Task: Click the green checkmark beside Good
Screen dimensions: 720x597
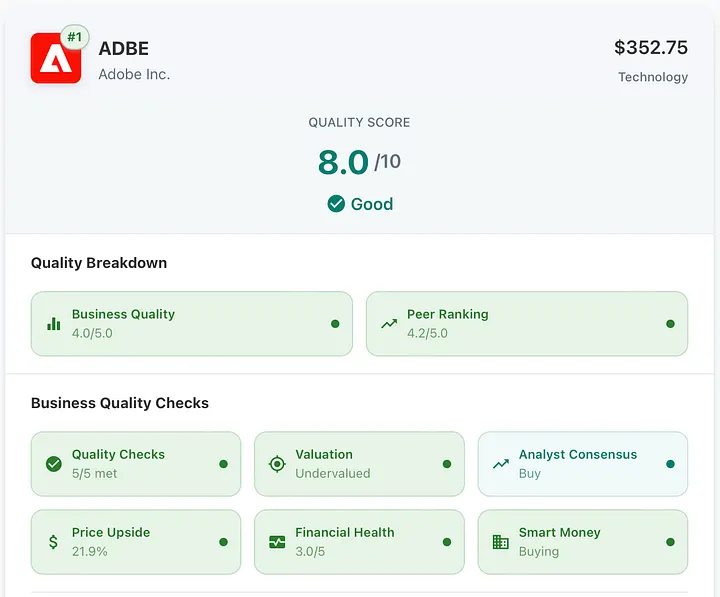Action: (336, 203)
